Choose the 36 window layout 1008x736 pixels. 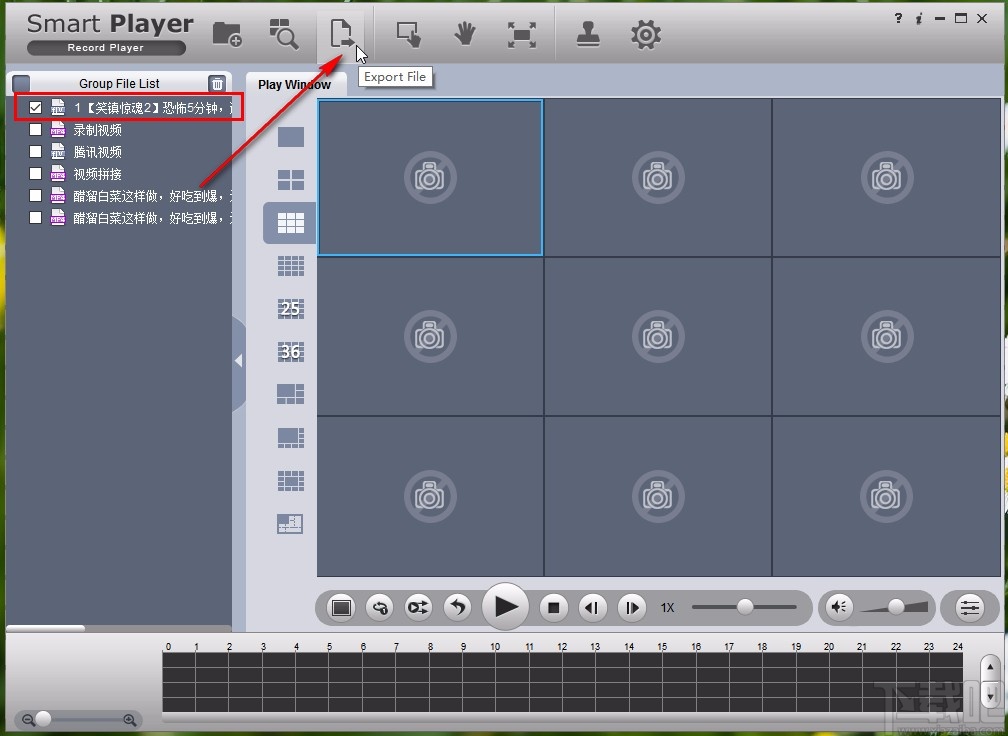pos(291,352)
